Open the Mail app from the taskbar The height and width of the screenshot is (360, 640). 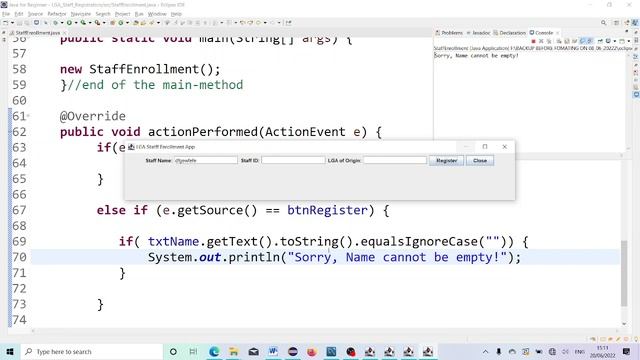click(253, 351)
